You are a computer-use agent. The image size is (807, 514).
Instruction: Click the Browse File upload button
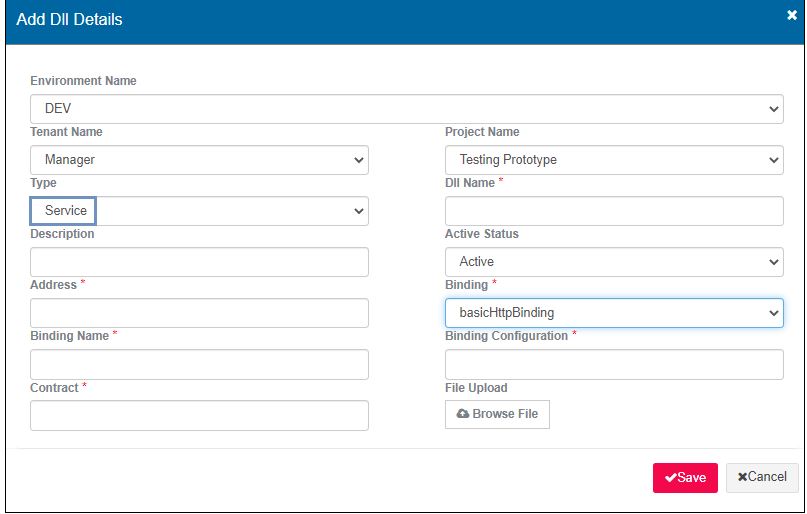(497, 414)
